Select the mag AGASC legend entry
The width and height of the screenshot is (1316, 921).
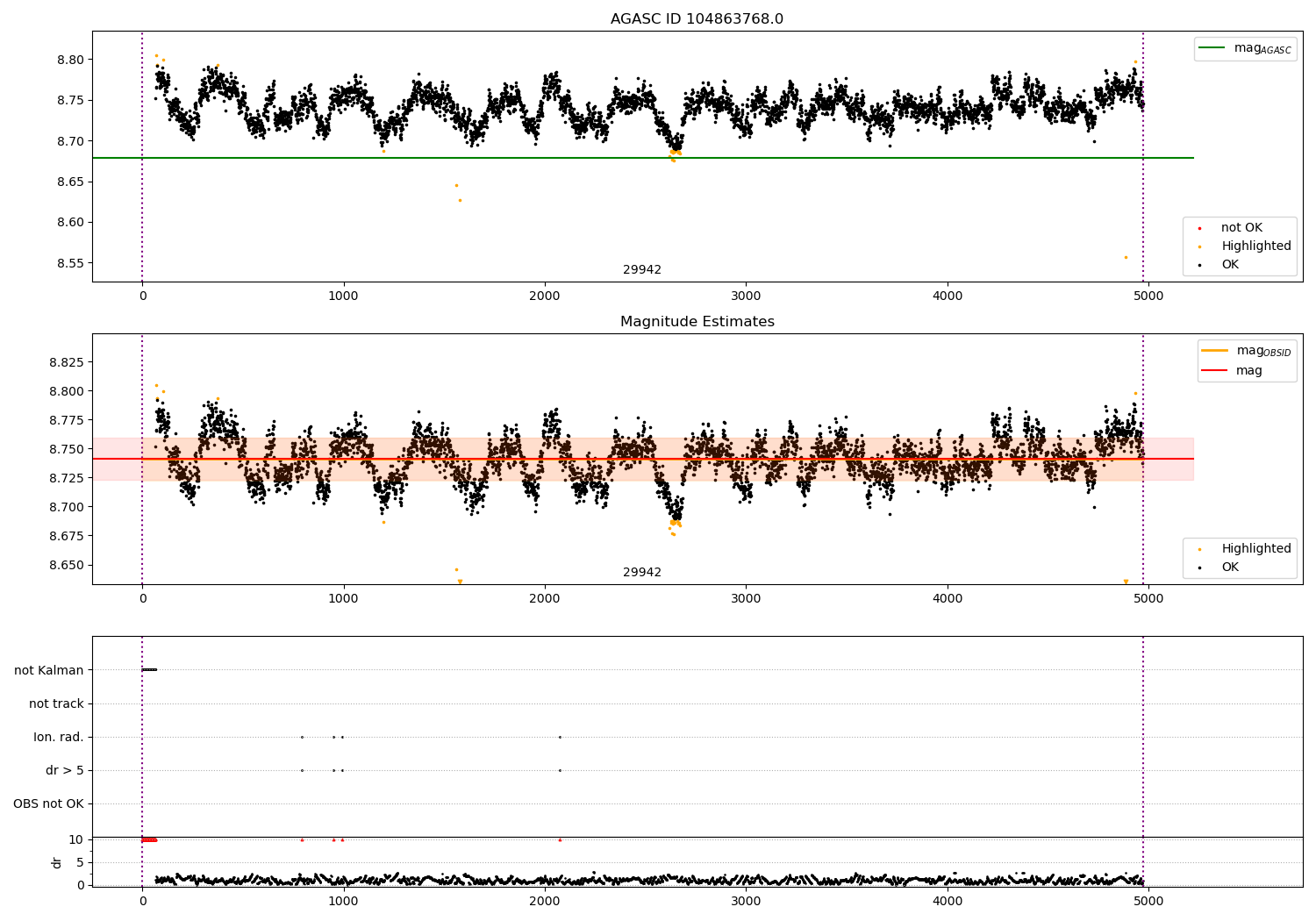click(x=1246, y=48)
